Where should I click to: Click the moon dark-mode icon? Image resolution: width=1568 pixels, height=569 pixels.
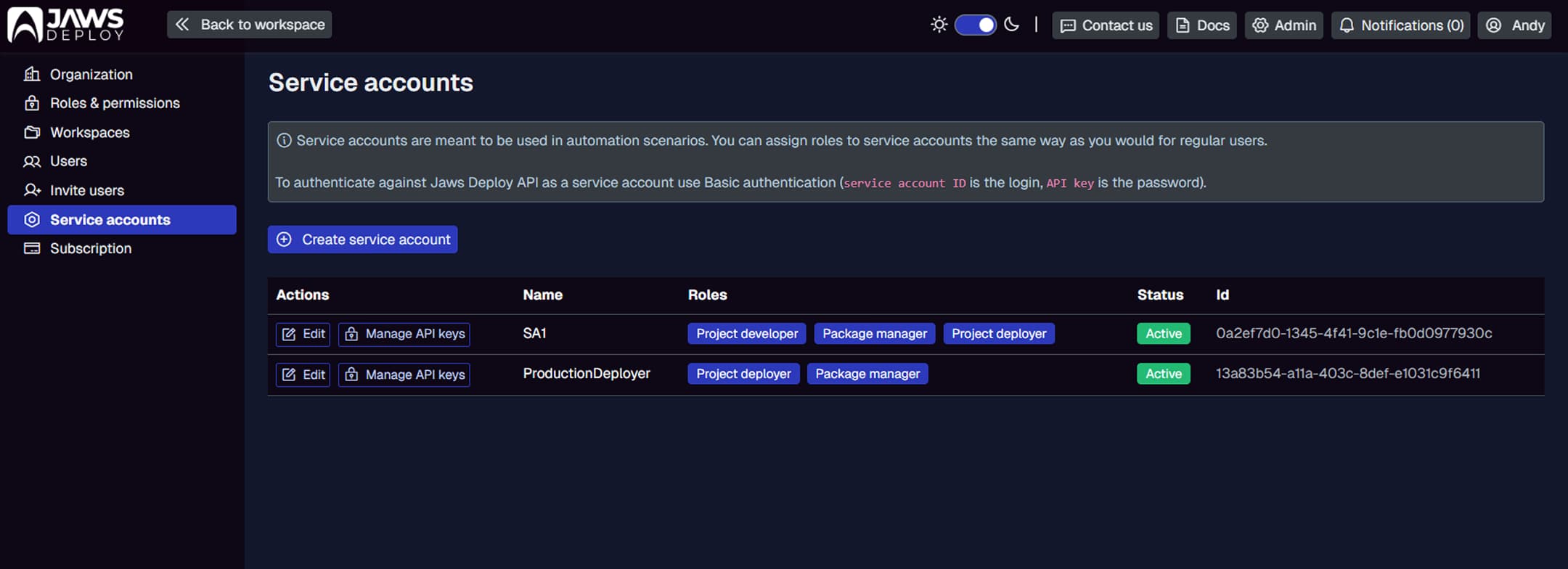1011,25
